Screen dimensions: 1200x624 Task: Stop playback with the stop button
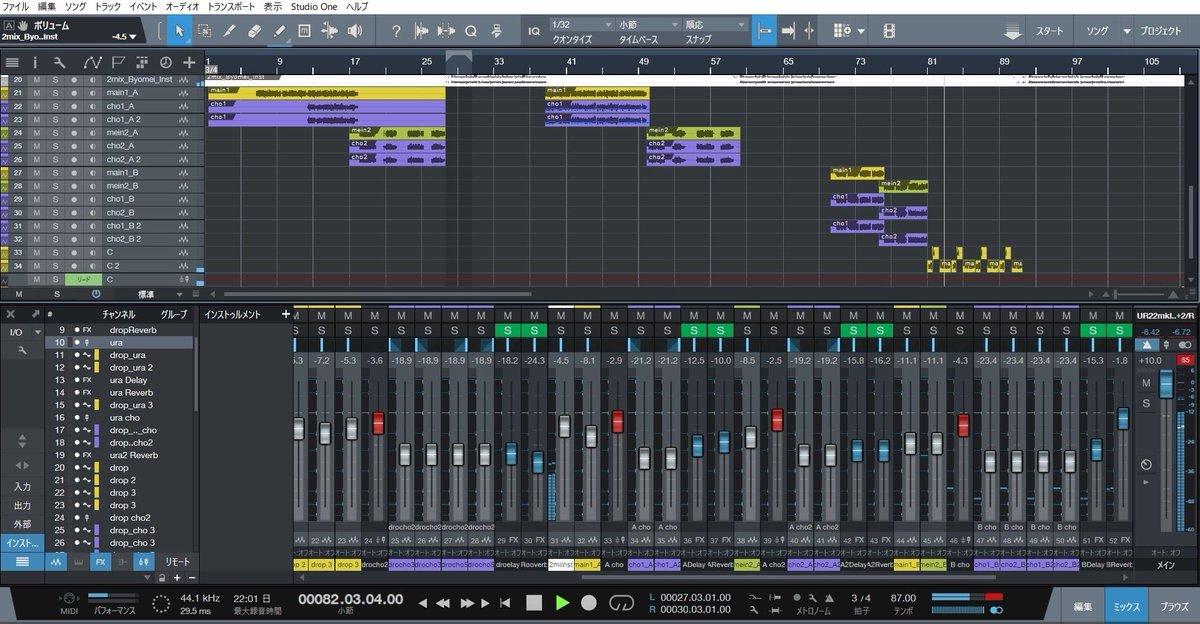coord(534,602)
